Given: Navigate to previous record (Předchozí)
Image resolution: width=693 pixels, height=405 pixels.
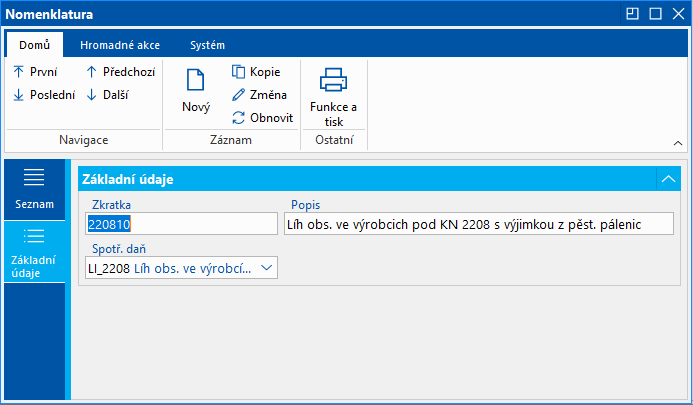Looking at the screenshot, I should coord(119,72).
